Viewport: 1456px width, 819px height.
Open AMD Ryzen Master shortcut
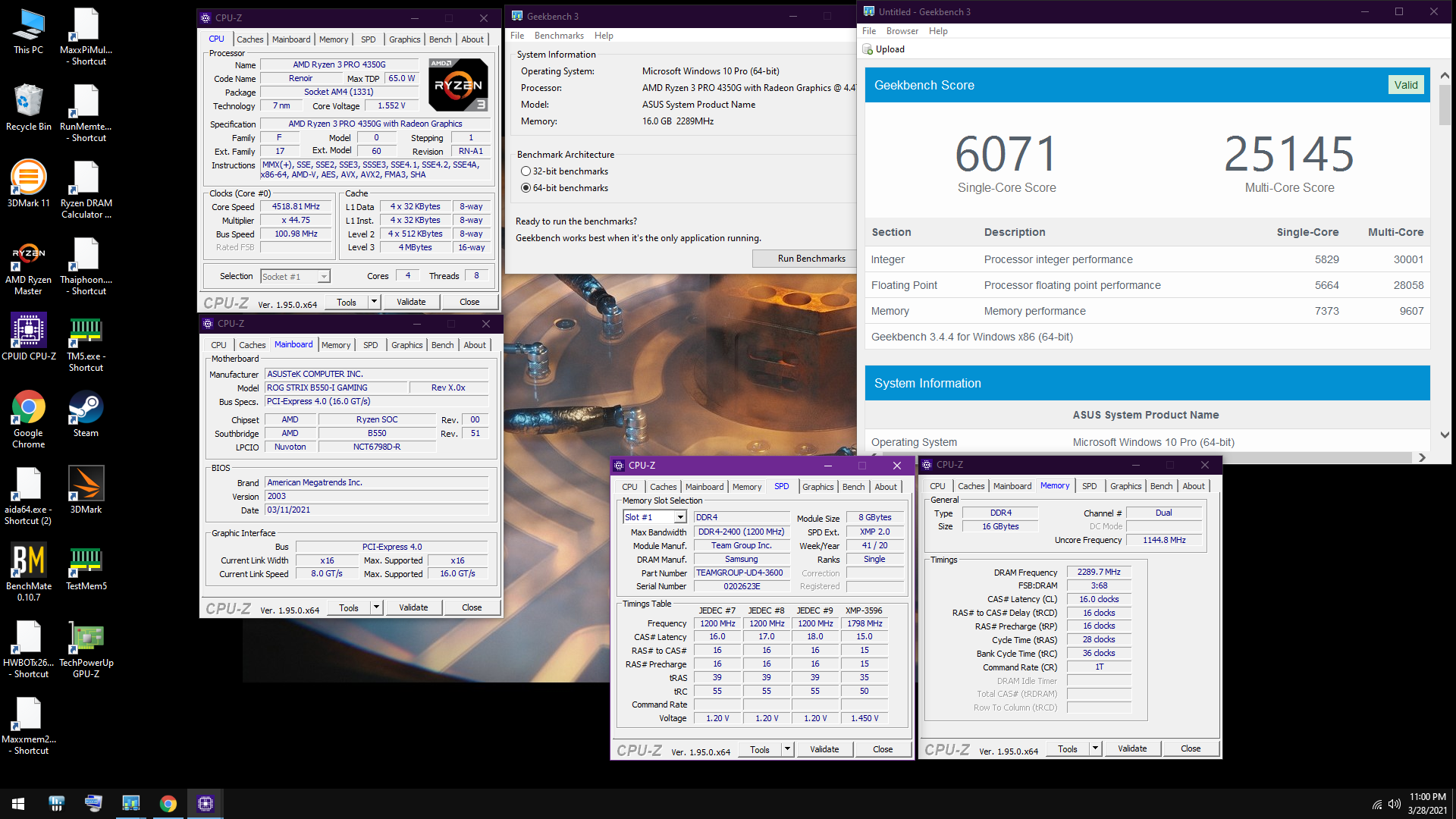click(x=29, y=268)
